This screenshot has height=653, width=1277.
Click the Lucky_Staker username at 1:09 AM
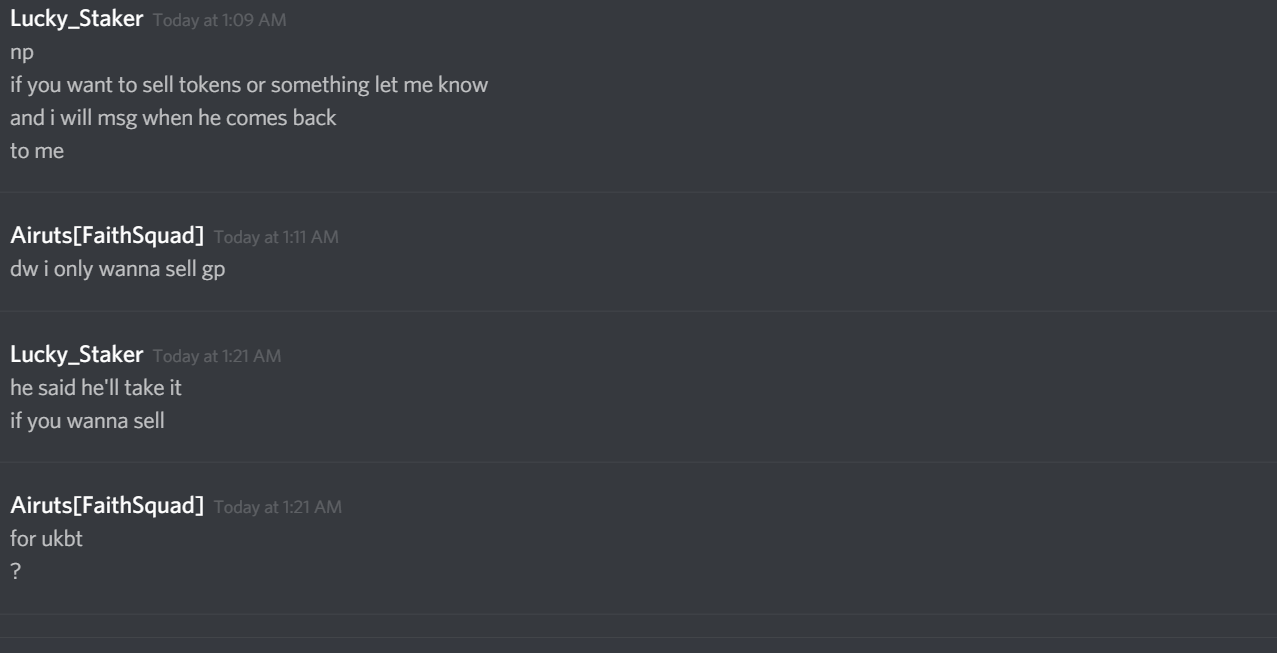click(x=77, y=22)
